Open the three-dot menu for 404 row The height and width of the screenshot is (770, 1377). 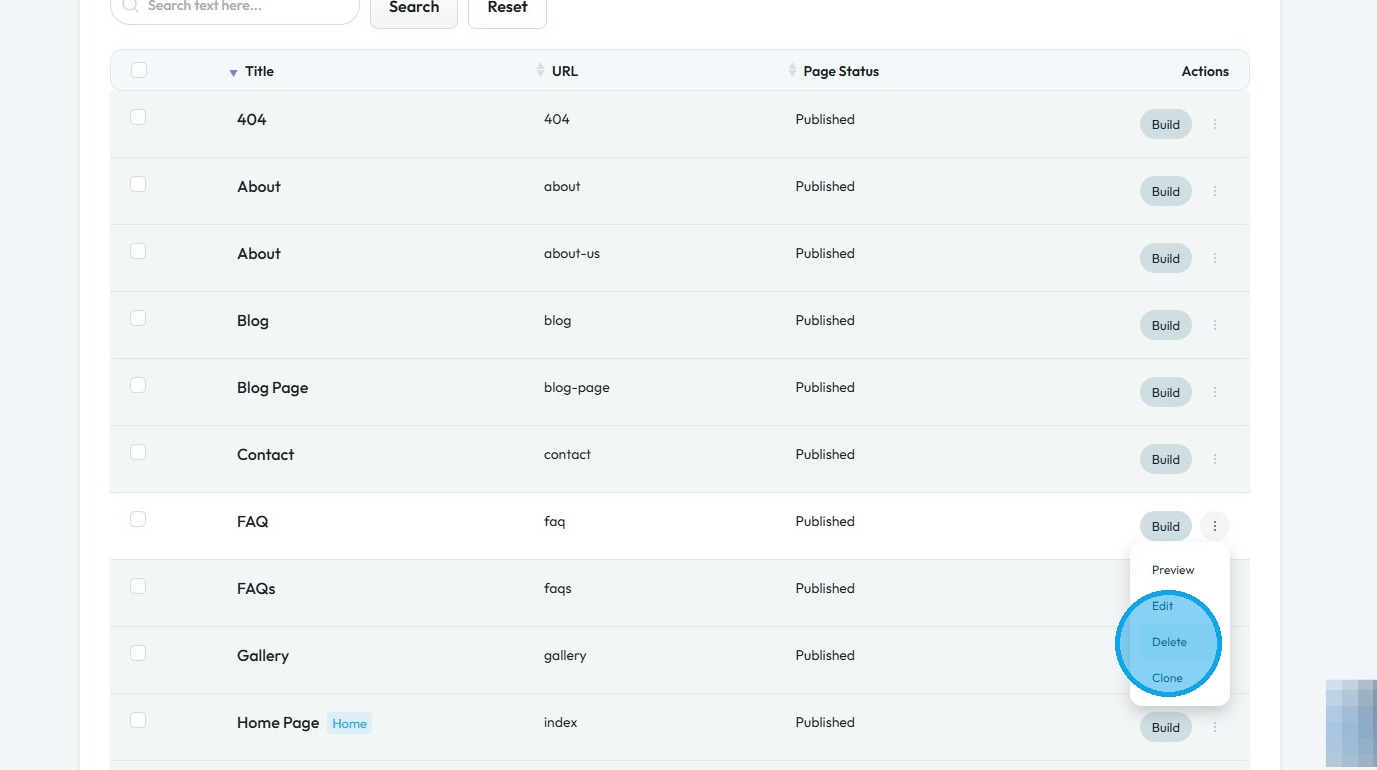1215,125
